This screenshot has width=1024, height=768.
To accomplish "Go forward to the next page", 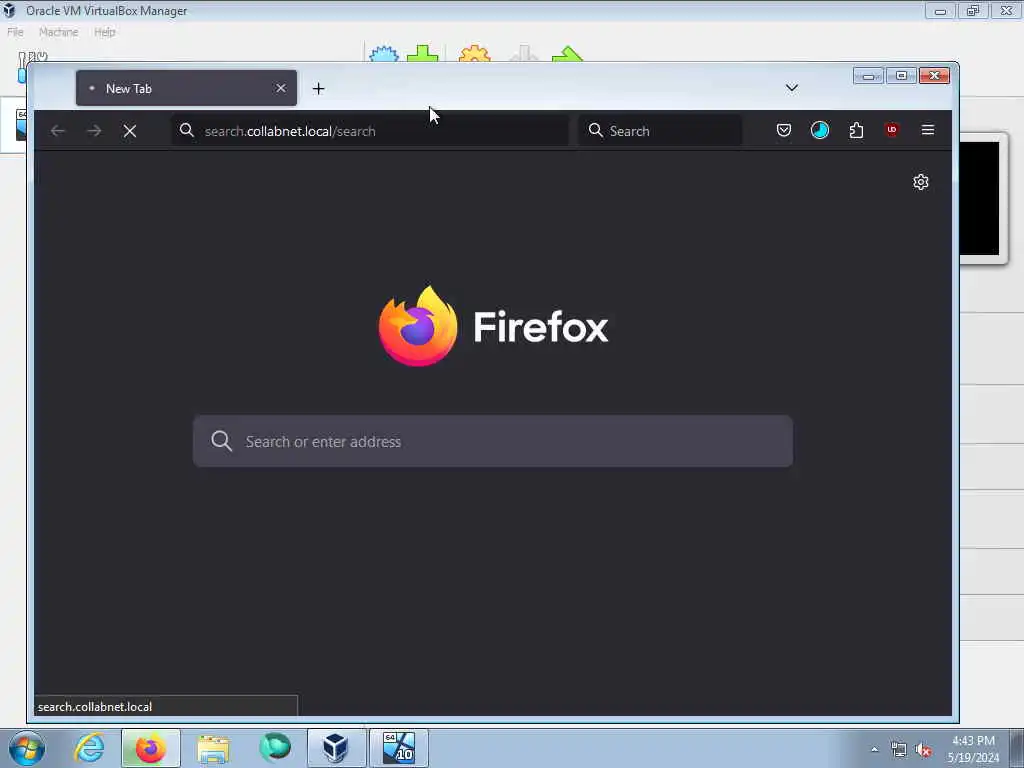I will click(x=94, y=131).
